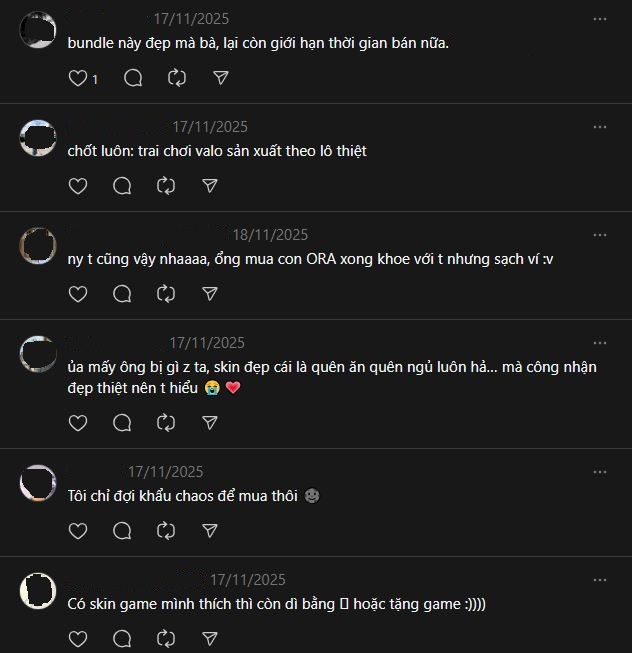Share the "ủa mấy ông bị gì" comment
632x653 pixels.
[x=210, y=423]
